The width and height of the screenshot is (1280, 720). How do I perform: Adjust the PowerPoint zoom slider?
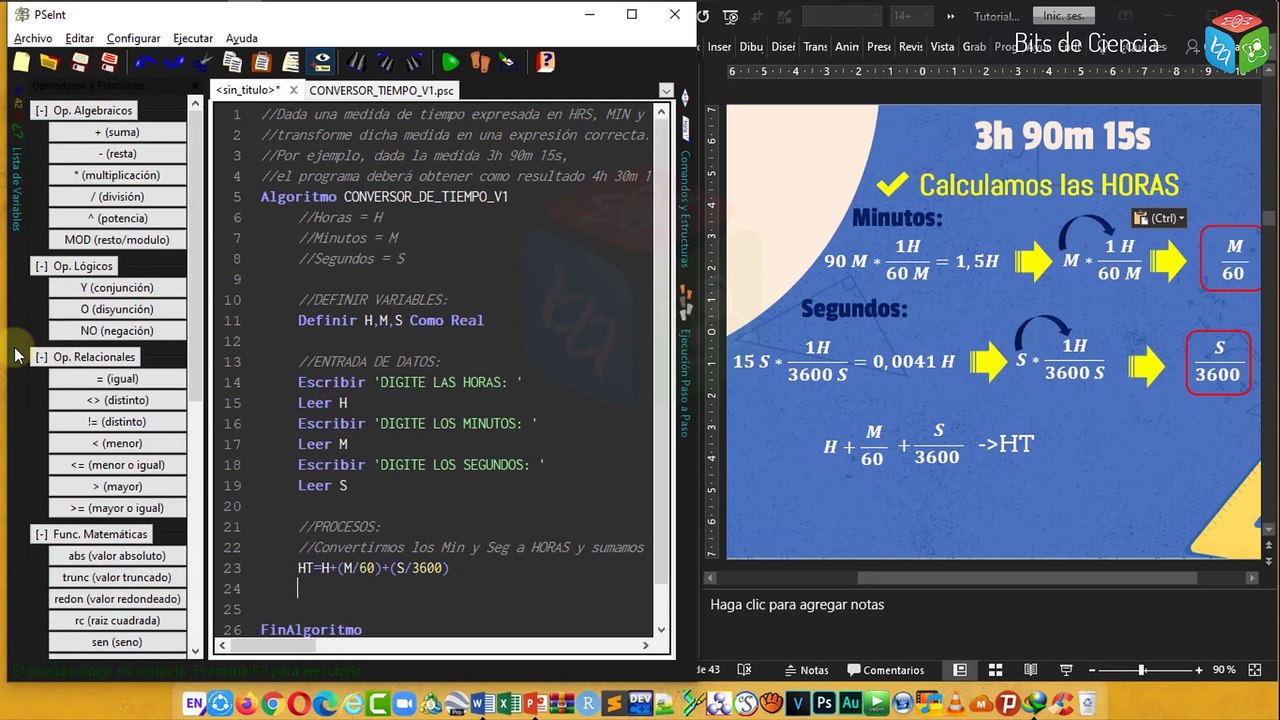(1141, 670)
